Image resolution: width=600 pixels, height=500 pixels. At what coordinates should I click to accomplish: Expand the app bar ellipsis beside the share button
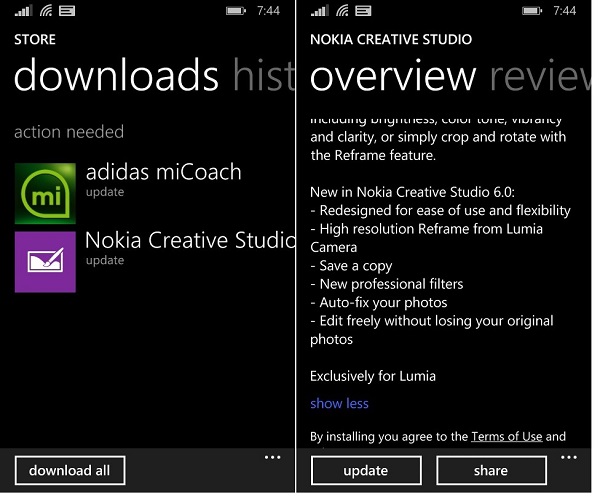[569, 457]
